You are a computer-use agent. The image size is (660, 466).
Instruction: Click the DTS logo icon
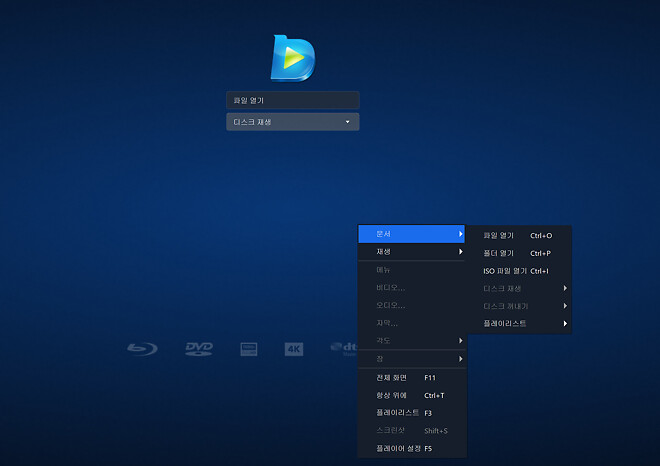343,349
